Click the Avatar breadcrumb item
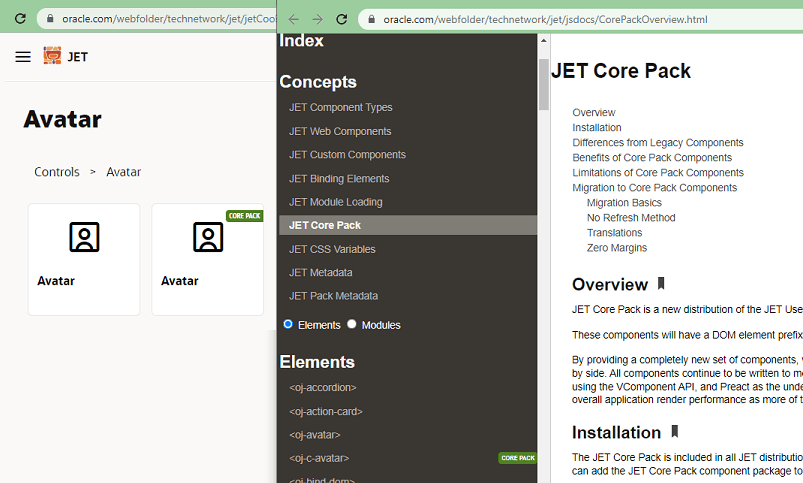Viewport: 803px width, 483px height. (x=123, y=172)
